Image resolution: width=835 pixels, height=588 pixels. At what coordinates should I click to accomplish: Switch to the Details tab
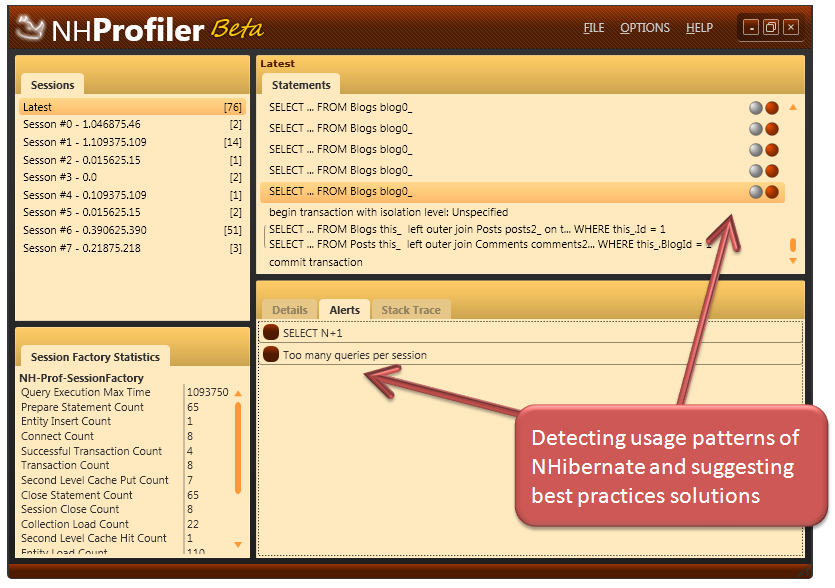pyautogui.click(x=290, y=310)
